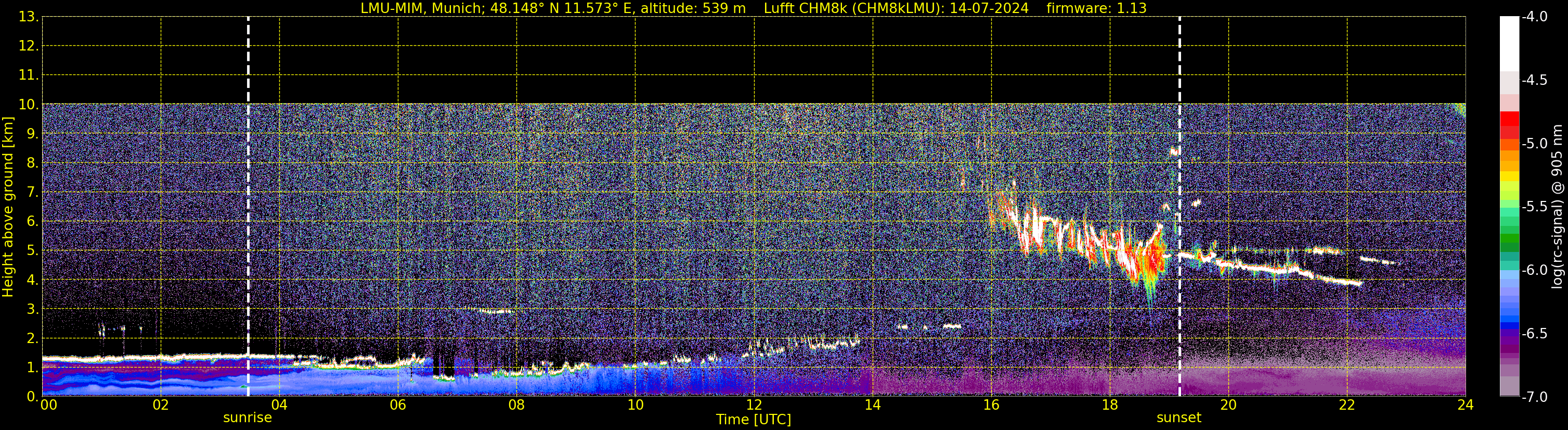Click the dashed white sunset marker line
Screen dimensions: 1568x430
(x=1180, y=207)
